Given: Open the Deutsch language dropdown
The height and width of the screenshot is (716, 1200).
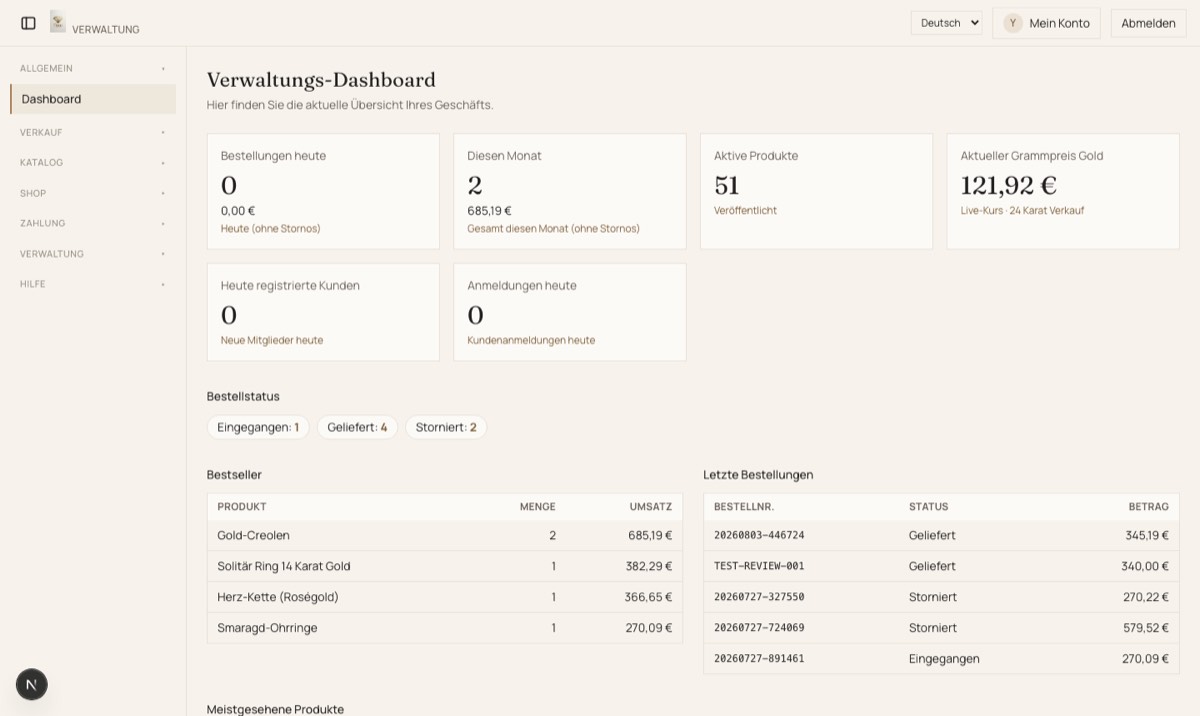Looking at the screenshot, I should 946,23.
